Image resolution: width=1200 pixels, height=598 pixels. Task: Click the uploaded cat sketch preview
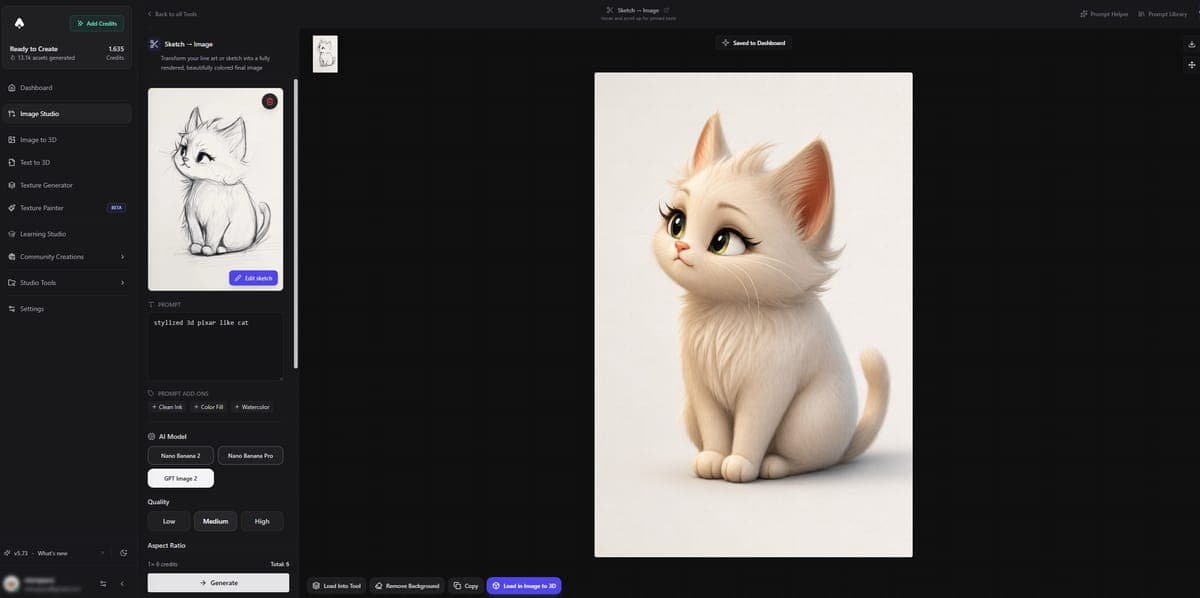[x=215, y=189]
